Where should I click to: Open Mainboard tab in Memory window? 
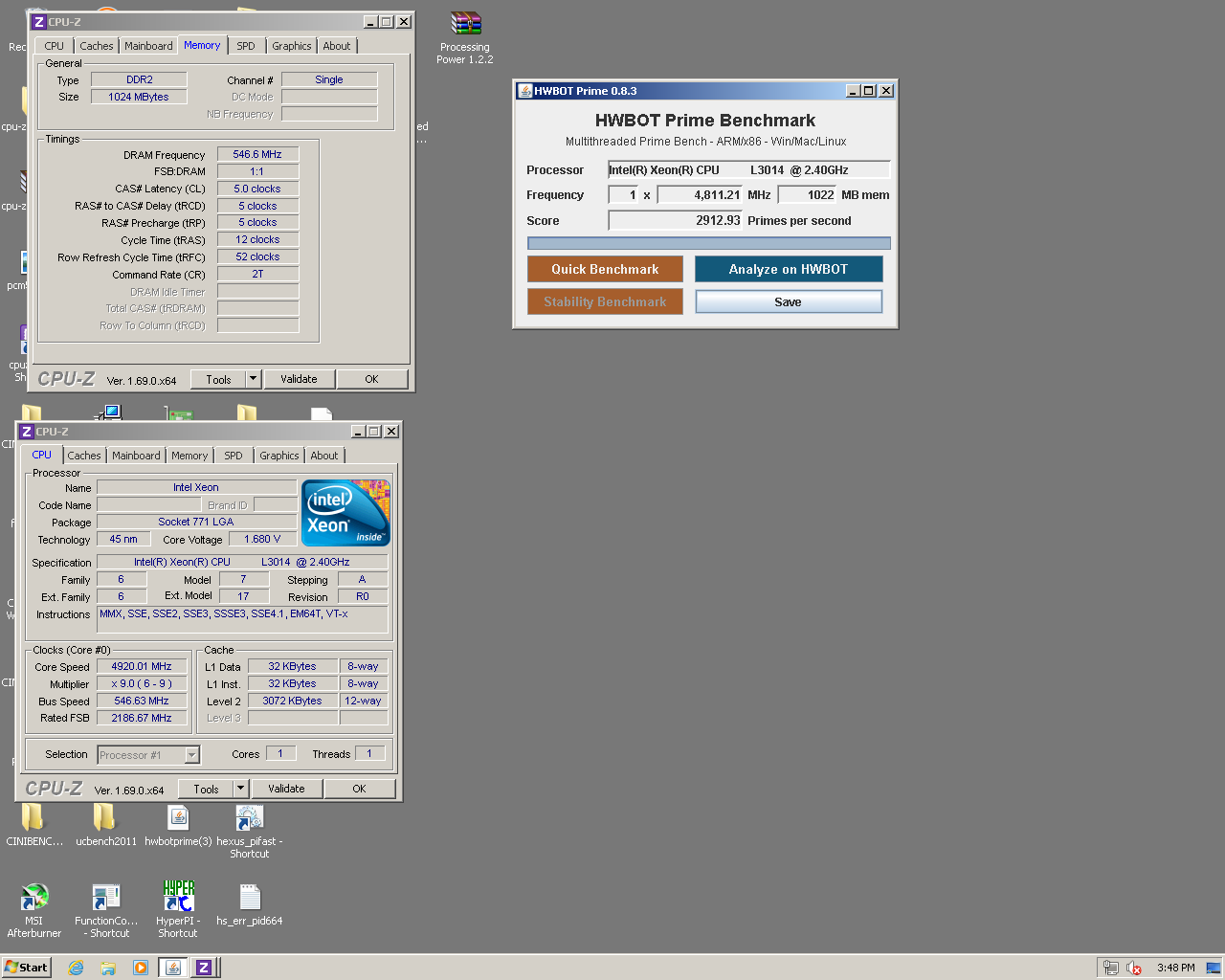click(x=148, y=46)
